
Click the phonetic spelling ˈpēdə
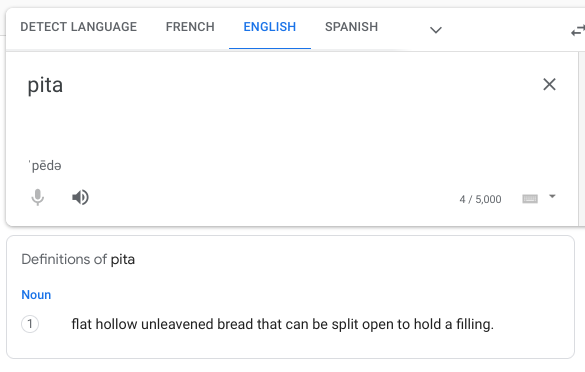pyautogui.click(x=45, y=165)
